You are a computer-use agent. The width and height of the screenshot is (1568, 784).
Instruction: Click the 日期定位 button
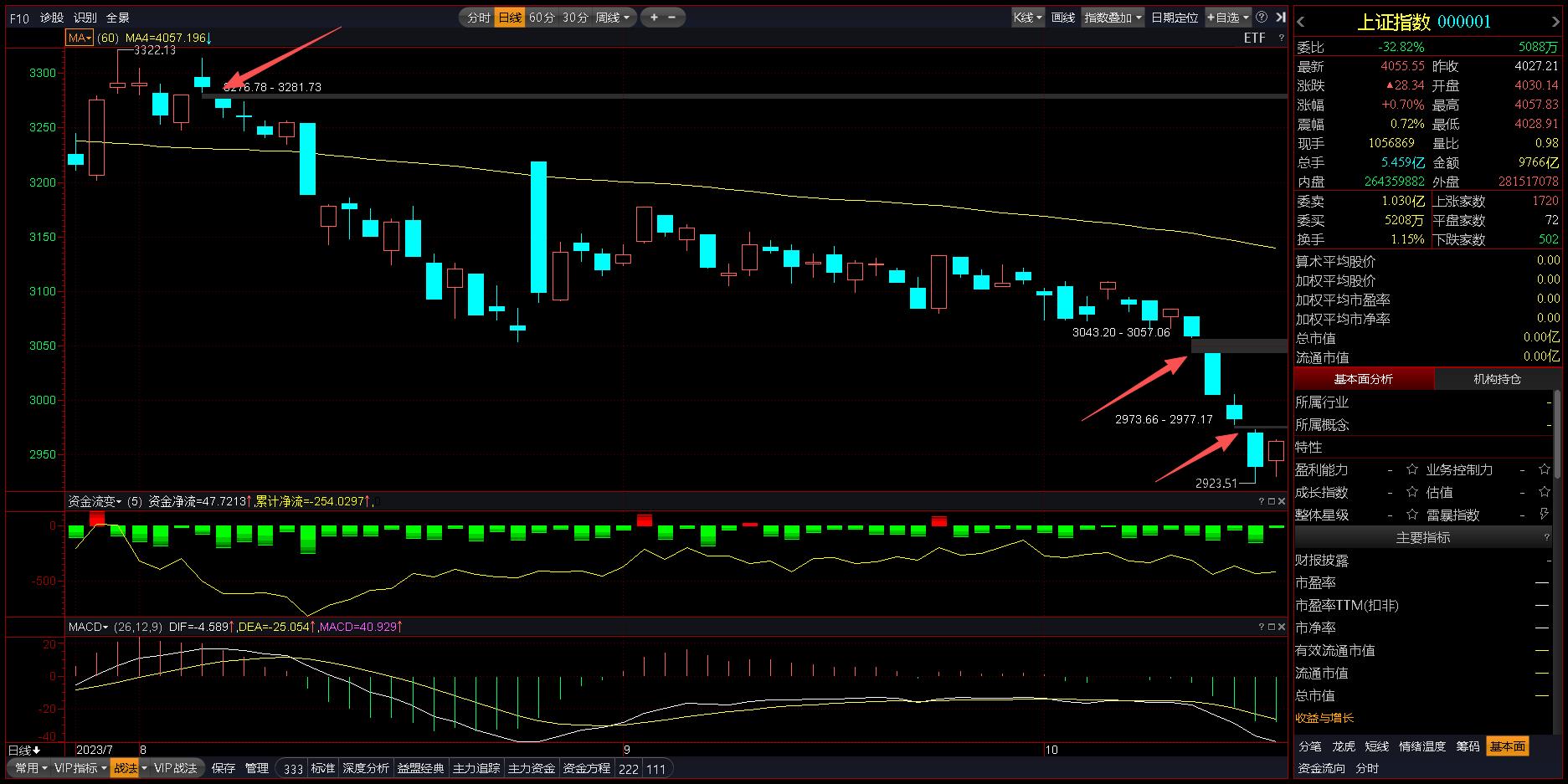[1174, 18]
